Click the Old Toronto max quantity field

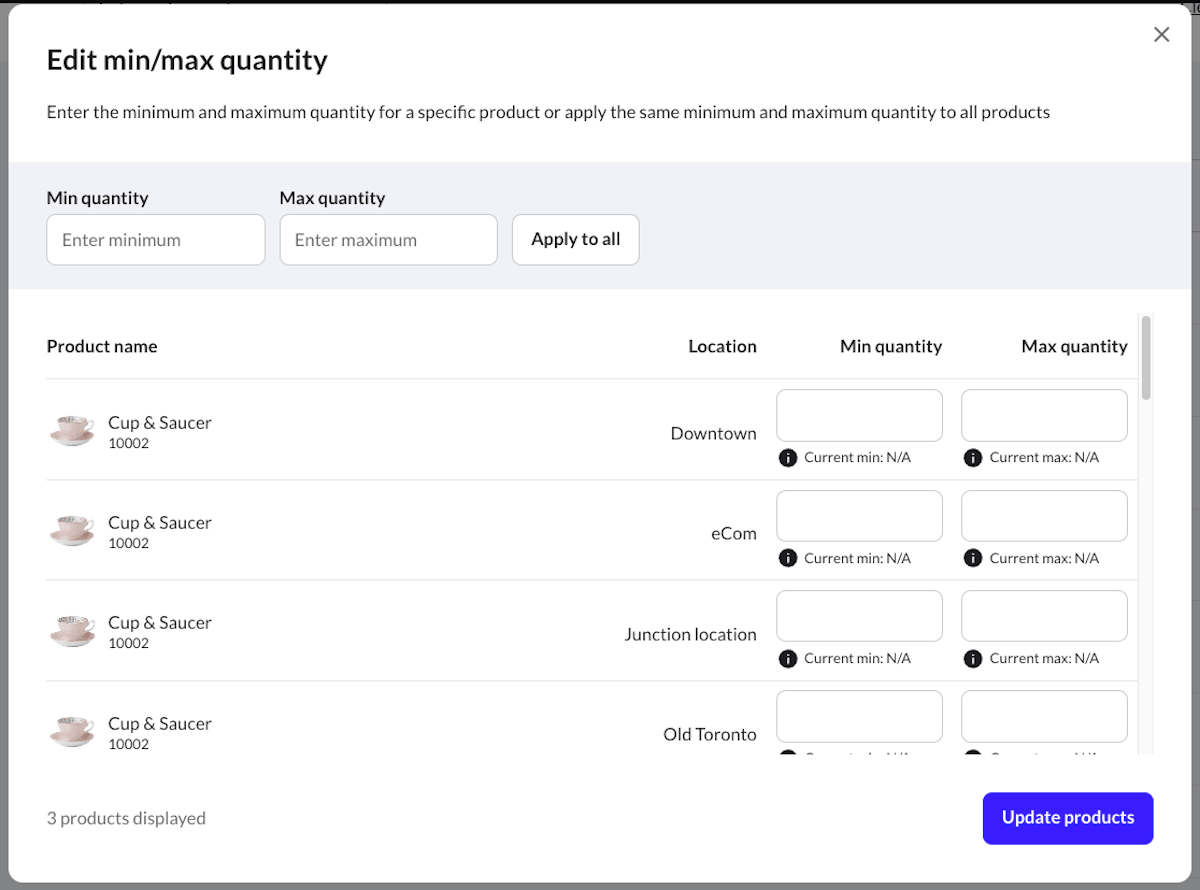1045,716
